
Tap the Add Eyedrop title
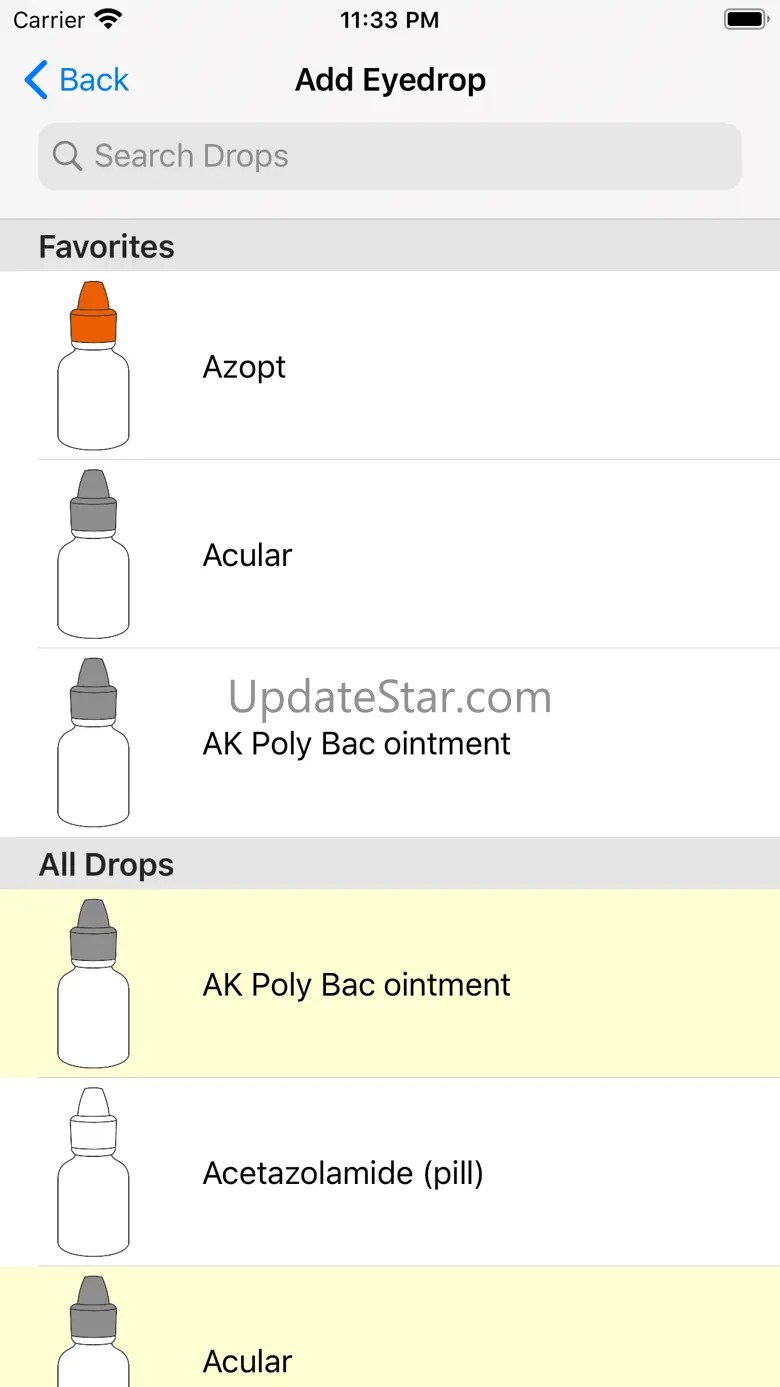[x=390, y=80]
